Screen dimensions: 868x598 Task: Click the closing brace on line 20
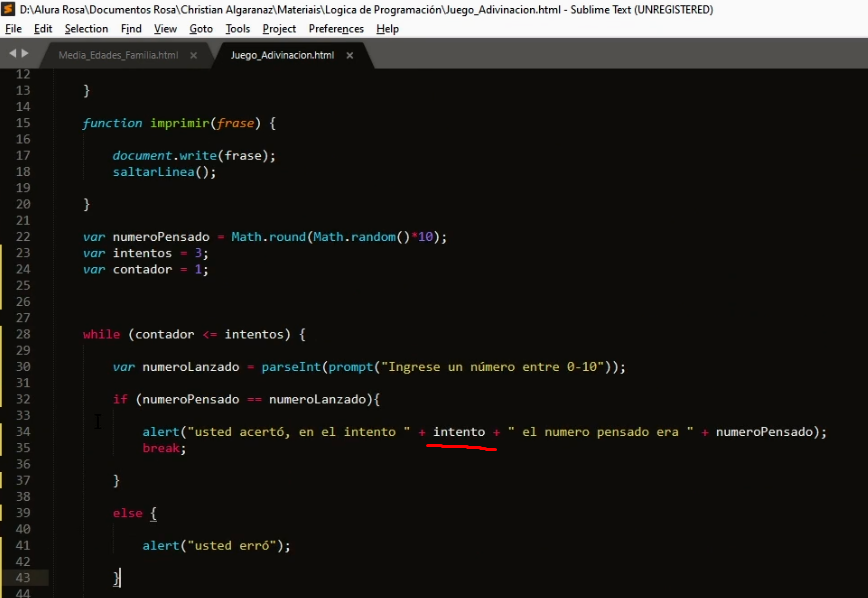(x=86, y=204)
